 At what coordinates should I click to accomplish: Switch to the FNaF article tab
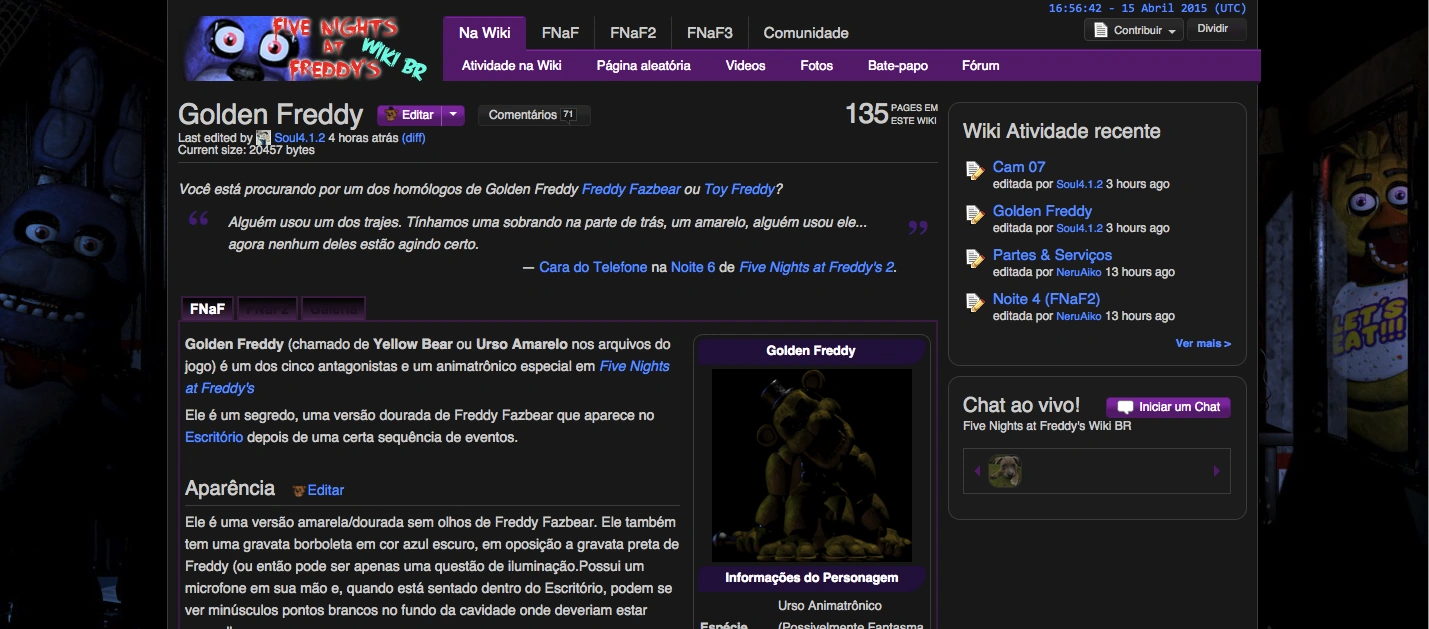207,309
